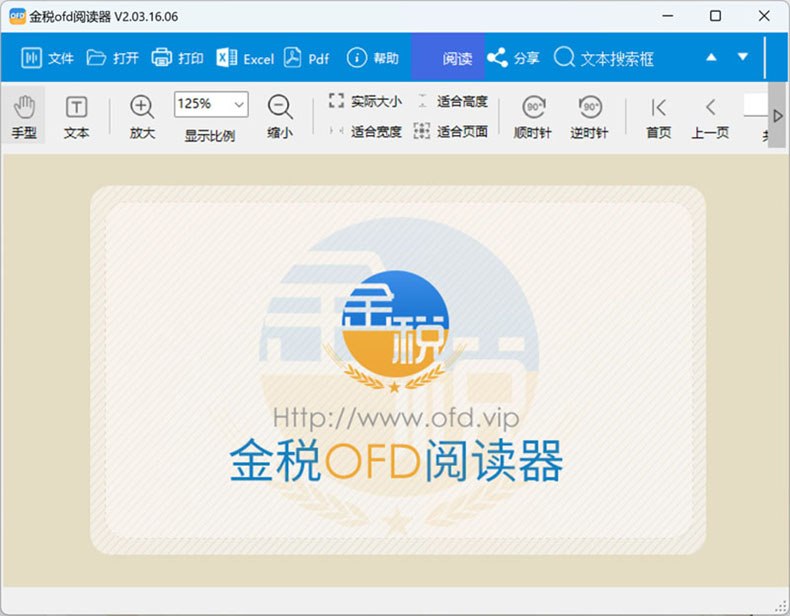The height and width of the screenshot is (616, 790).
Task: Jump to 首页 first page
Action: point(659,117)
